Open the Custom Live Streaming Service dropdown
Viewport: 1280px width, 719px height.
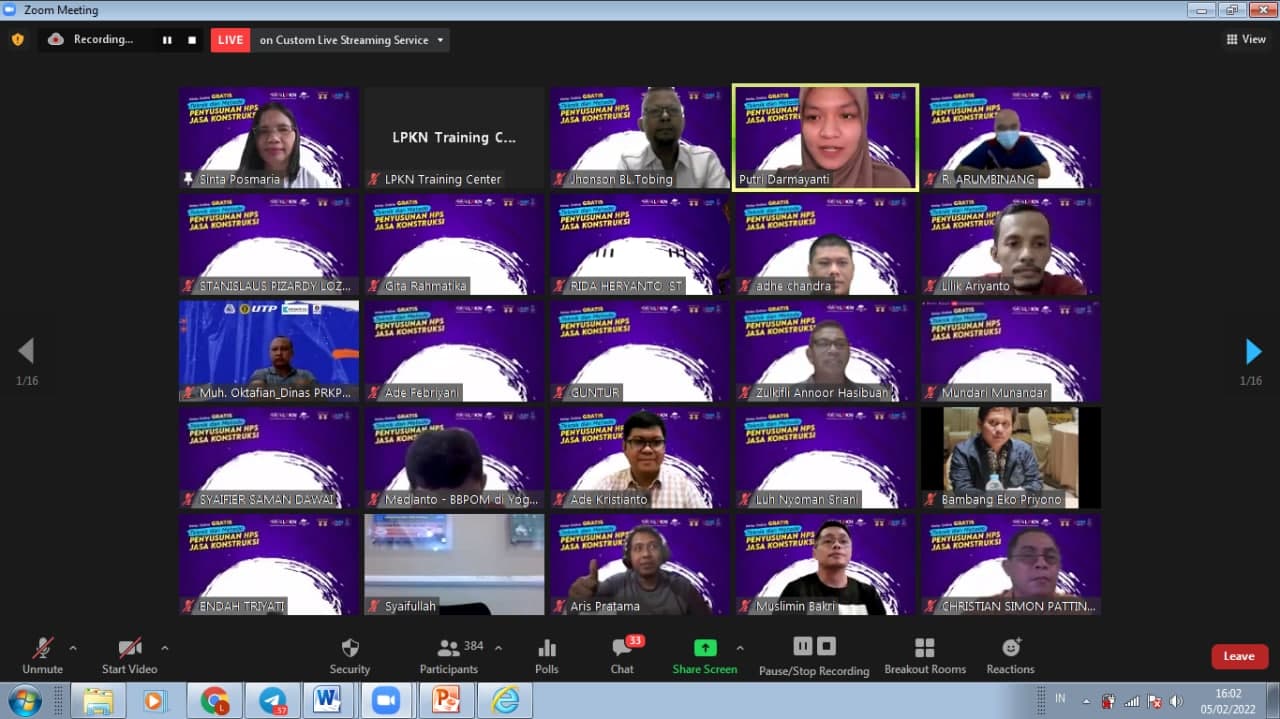click(343, 40)
